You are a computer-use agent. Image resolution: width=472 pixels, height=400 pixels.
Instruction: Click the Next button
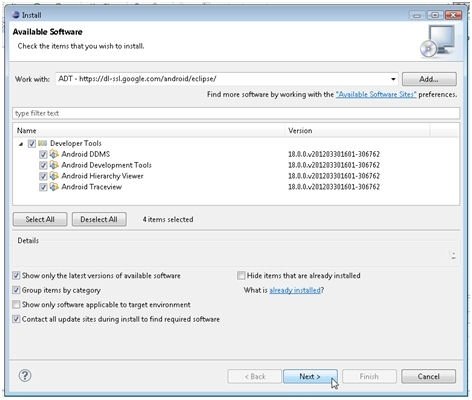[x=310, y=377]
